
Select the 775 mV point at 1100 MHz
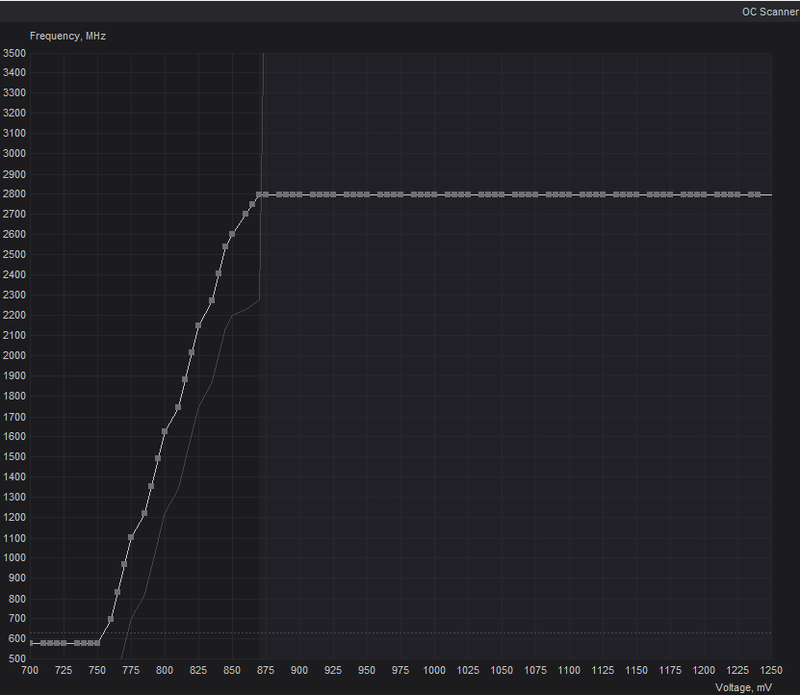[131, 537]
